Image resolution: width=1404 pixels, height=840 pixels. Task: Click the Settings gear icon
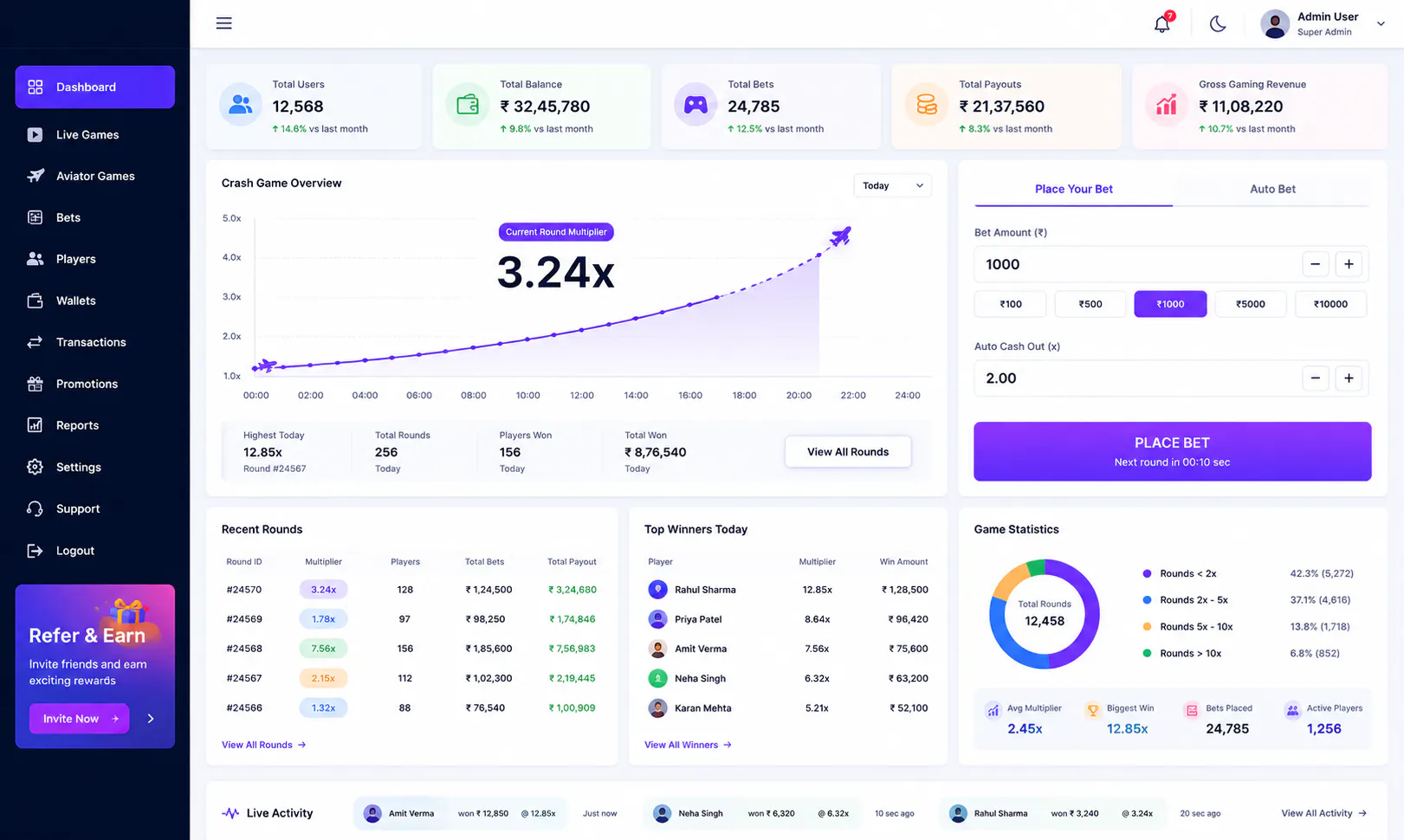(x=35, y=467)
